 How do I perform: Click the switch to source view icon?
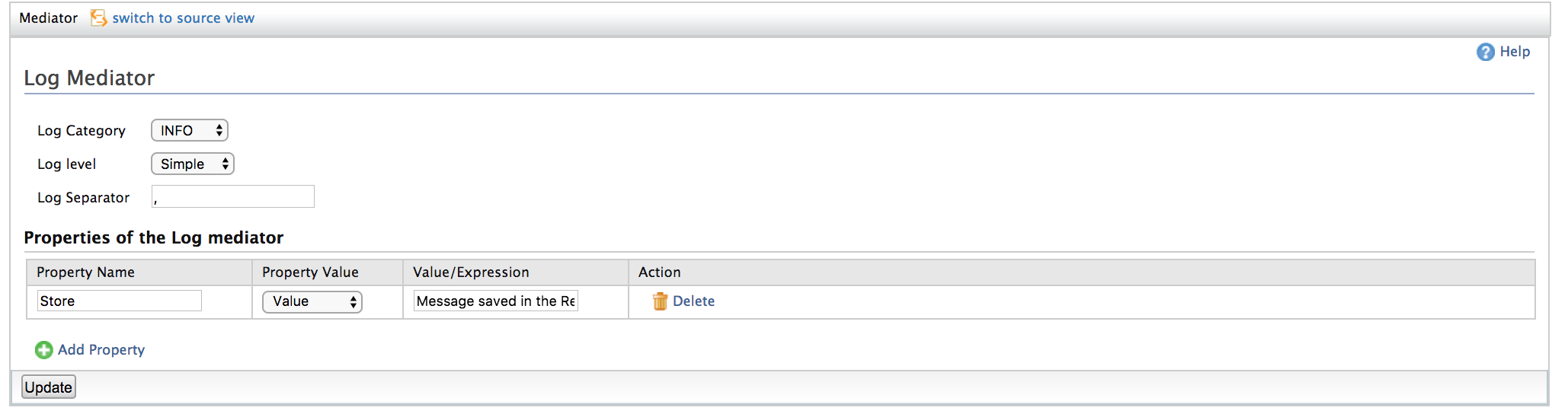pyautogui.click(x=98, y=18)
